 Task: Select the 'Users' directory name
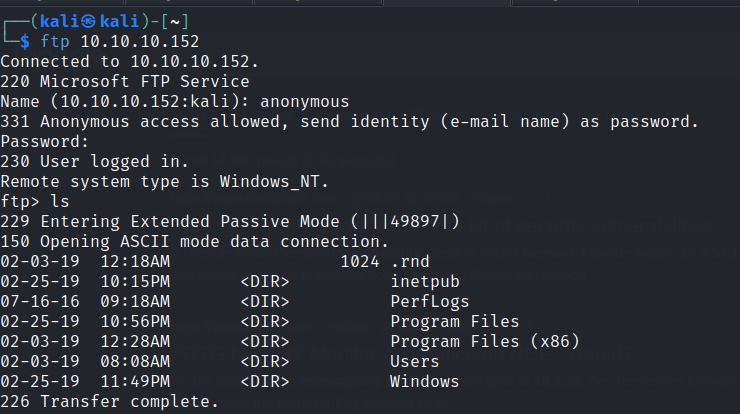point(415,361)
